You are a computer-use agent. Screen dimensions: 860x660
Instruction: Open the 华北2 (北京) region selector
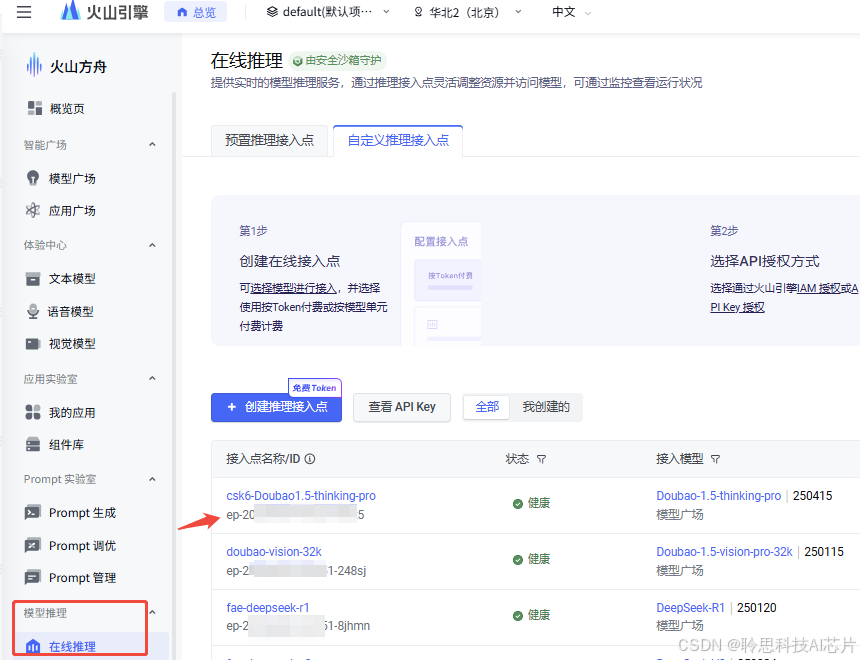(x=467, y=12)
